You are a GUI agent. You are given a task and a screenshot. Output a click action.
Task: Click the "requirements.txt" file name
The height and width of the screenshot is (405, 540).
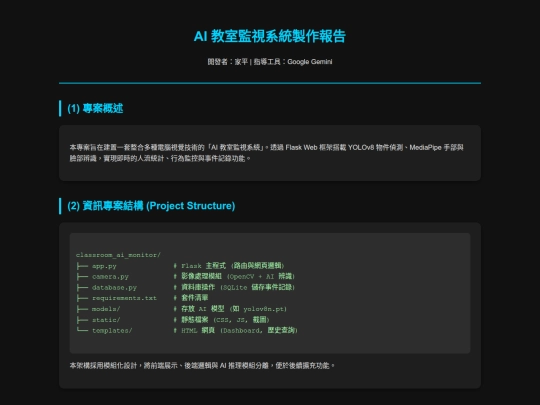pos(124,298)
